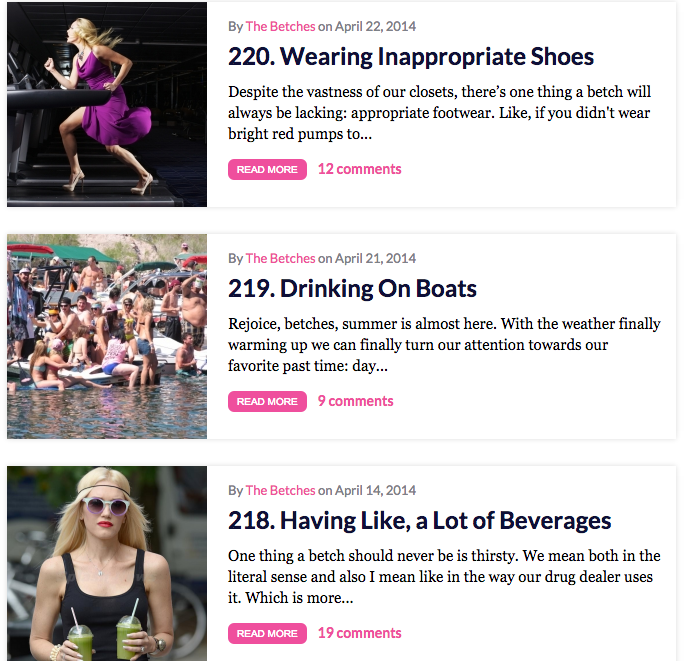
Task: View the 12 comments link
Action: (359, 169)
